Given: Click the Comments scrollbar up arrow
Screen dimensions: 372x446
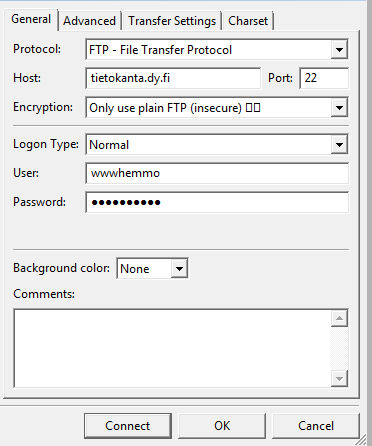Looking at the screenshot, I should point(339,318).
